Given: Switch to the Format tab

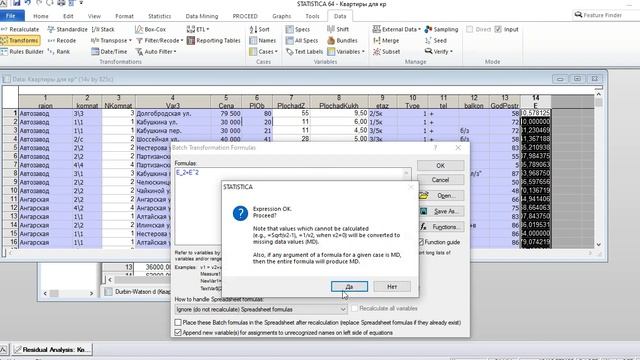Looking at the screenshot, I should 124,16.
